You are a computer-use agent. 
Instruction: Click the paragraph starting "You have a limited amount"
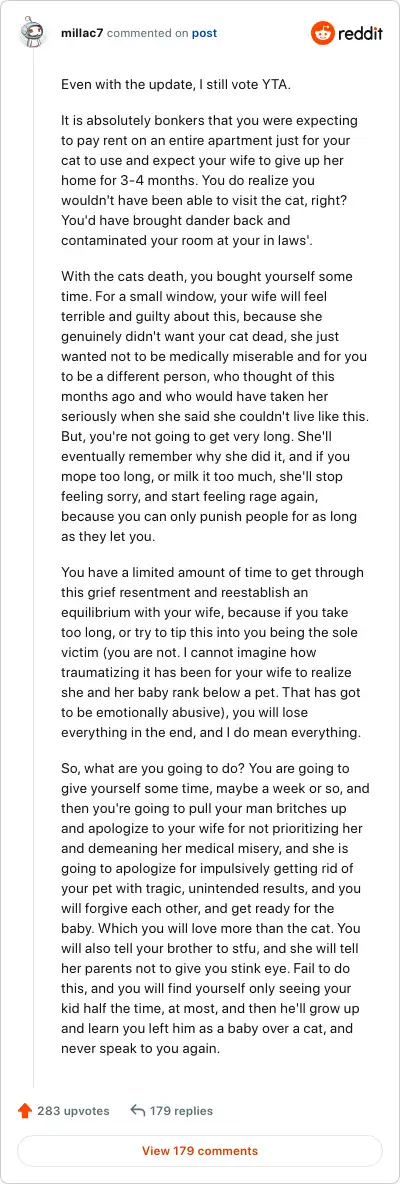point(212,652)
